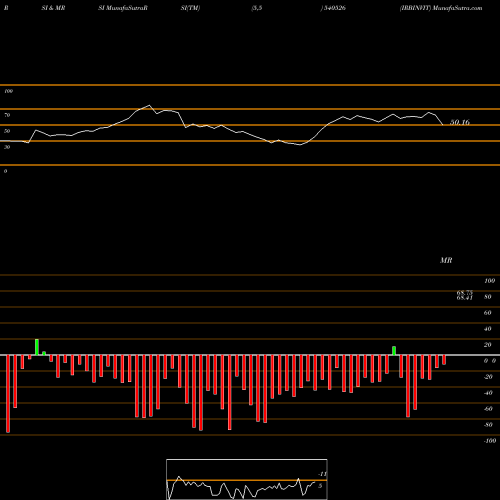
Task: Click the MR indicator label
Action: [446, 260]
